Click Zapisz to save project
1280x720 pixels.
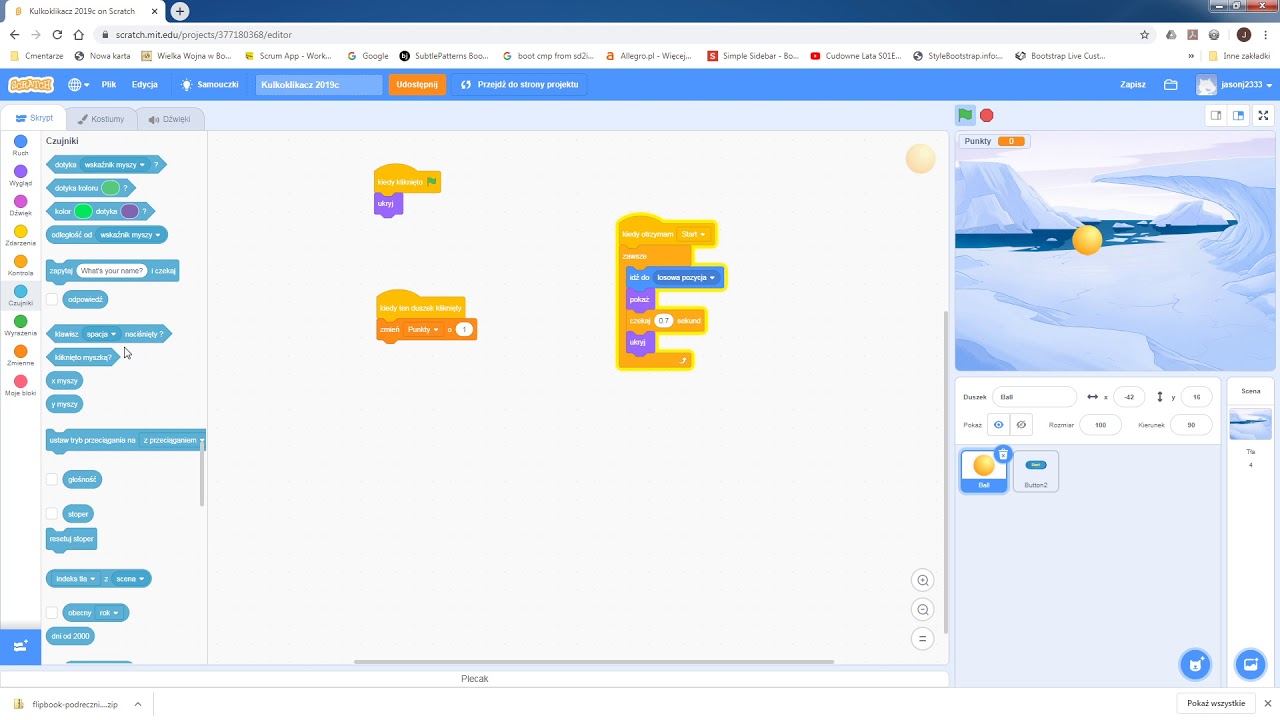click(x=1133, y=85)
